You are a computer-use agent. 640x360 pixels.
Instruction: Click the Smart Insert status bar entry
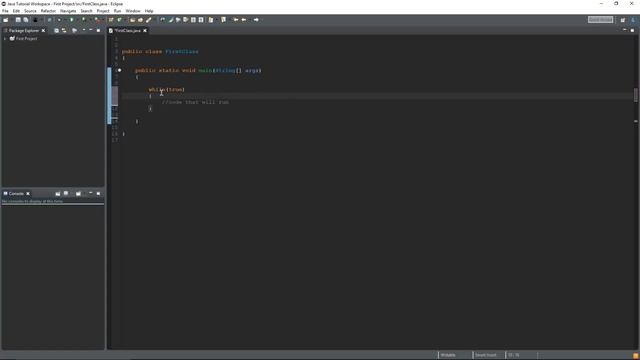486,355
